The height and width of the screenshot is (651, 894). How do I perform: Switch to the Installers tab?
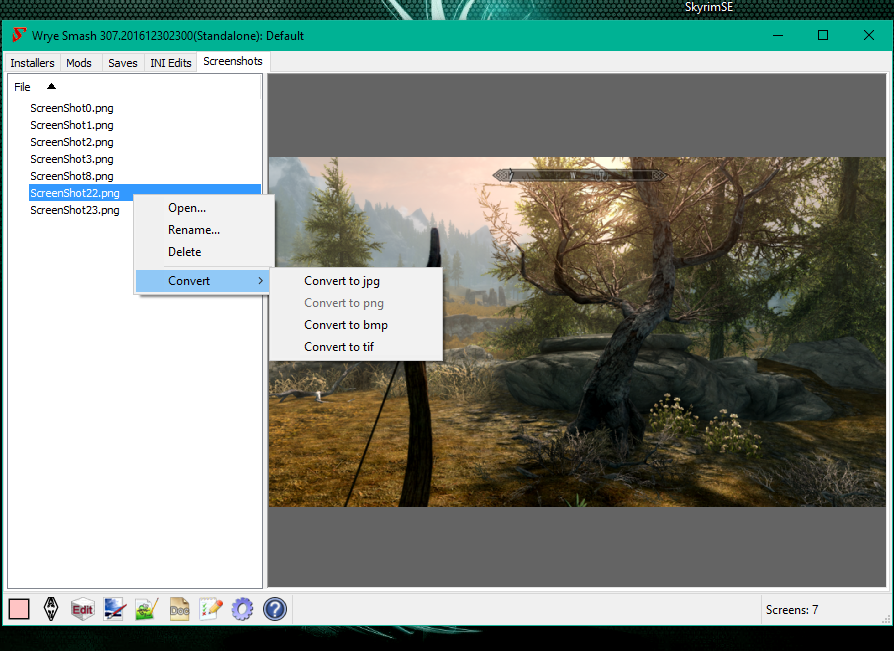click(32, 63)
